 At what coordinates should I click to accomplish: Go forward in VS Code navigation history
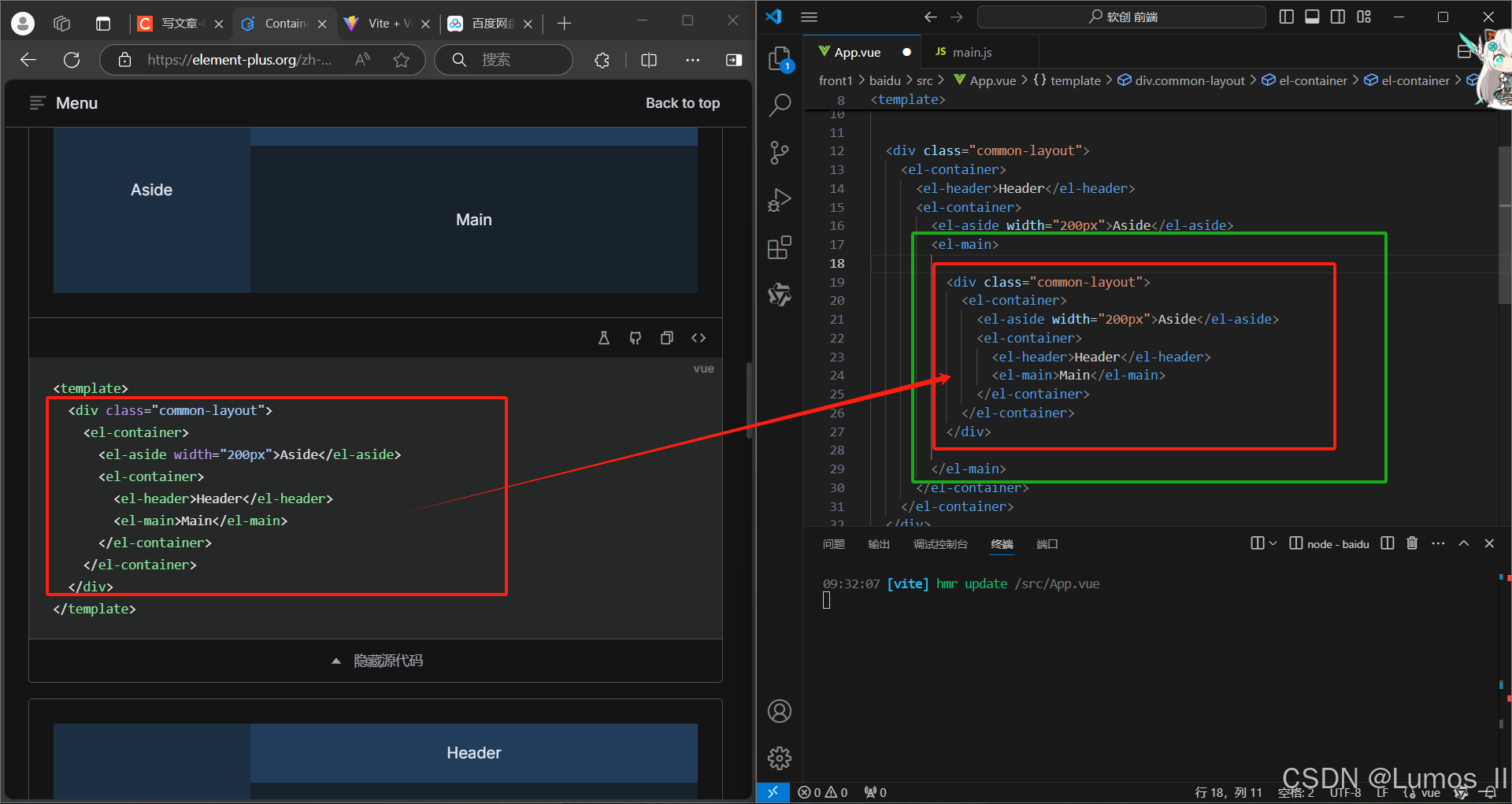click(x=957, y=17)
